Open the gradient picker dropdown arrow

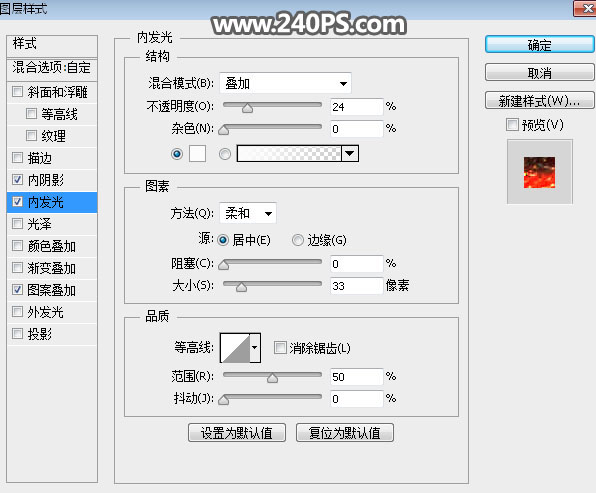pos(350,154)
